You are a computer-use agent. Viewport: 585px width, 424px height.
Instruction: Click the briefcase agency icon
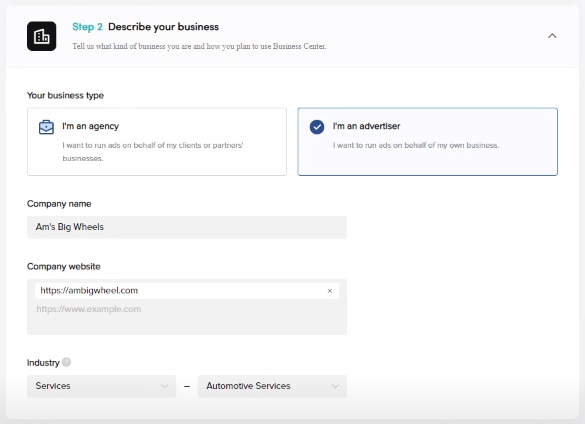(x=46, y=127)
